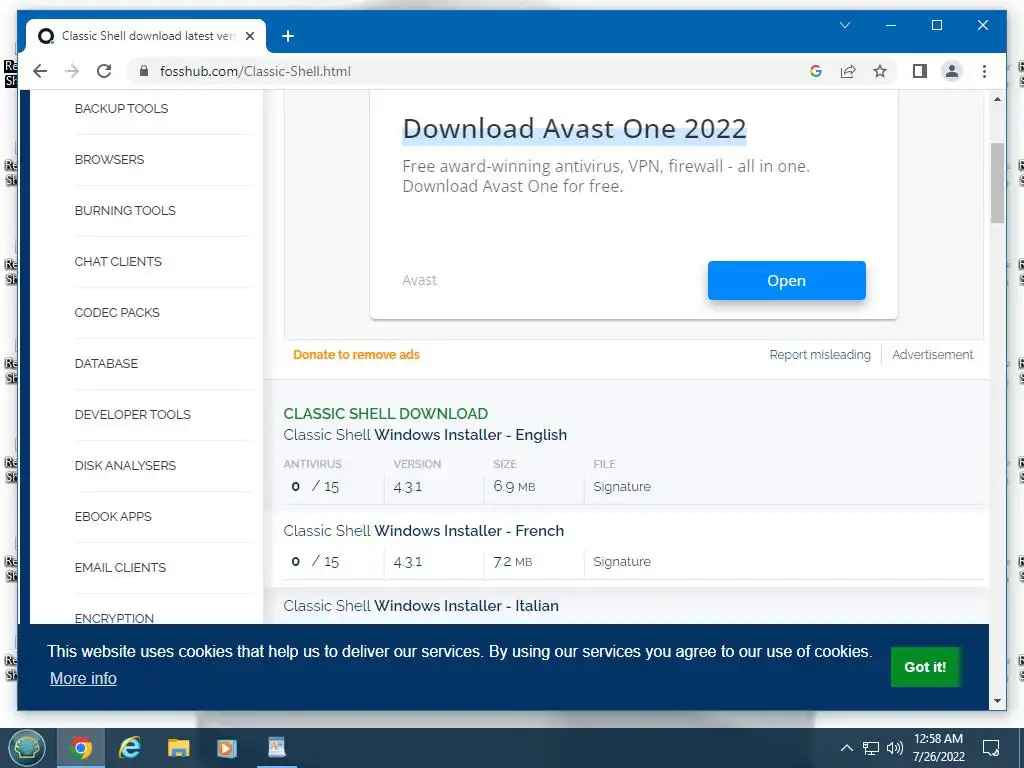This screenshot has height=768, width=1024.
Task: Open the Disk Analysers category
Action: 125,465
